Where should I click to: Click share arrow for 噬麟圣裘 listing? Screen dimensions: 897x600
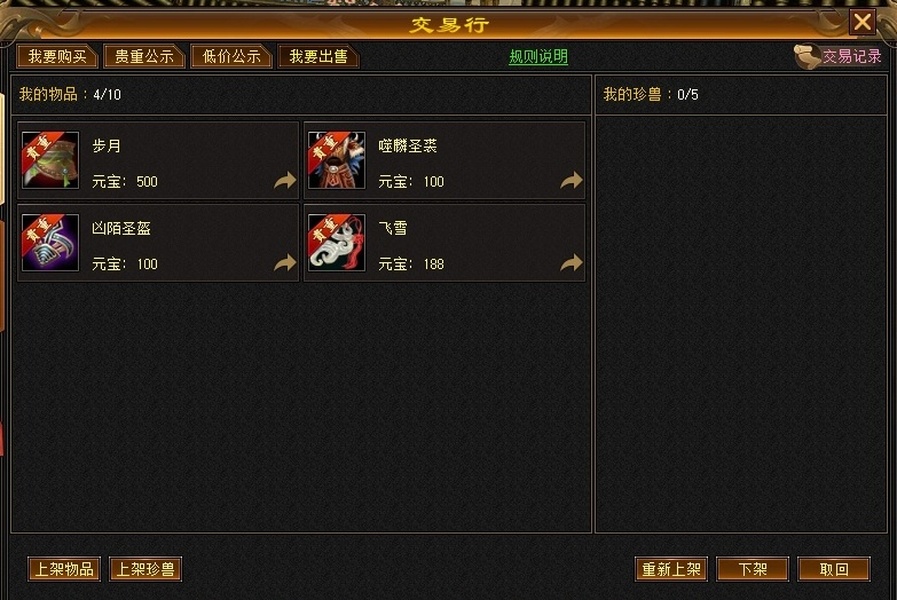(x=571, y=181)
